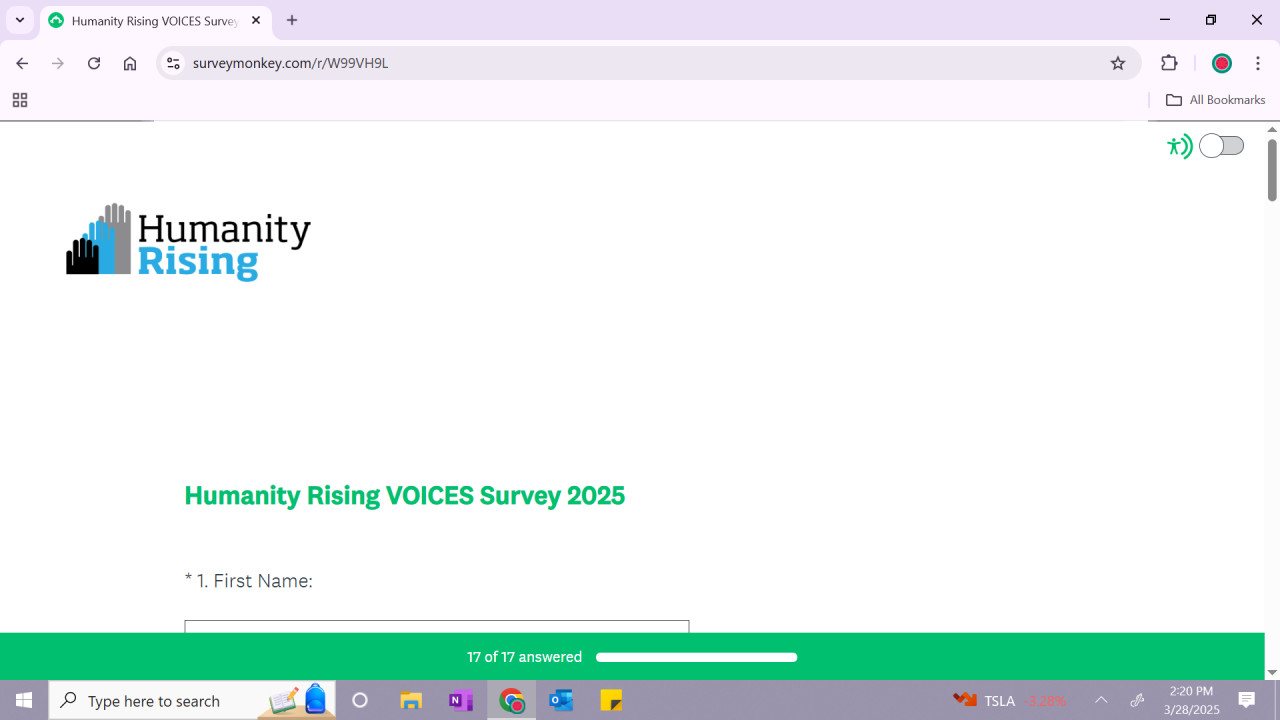Click the '17 of 17 answered' text

524,657
